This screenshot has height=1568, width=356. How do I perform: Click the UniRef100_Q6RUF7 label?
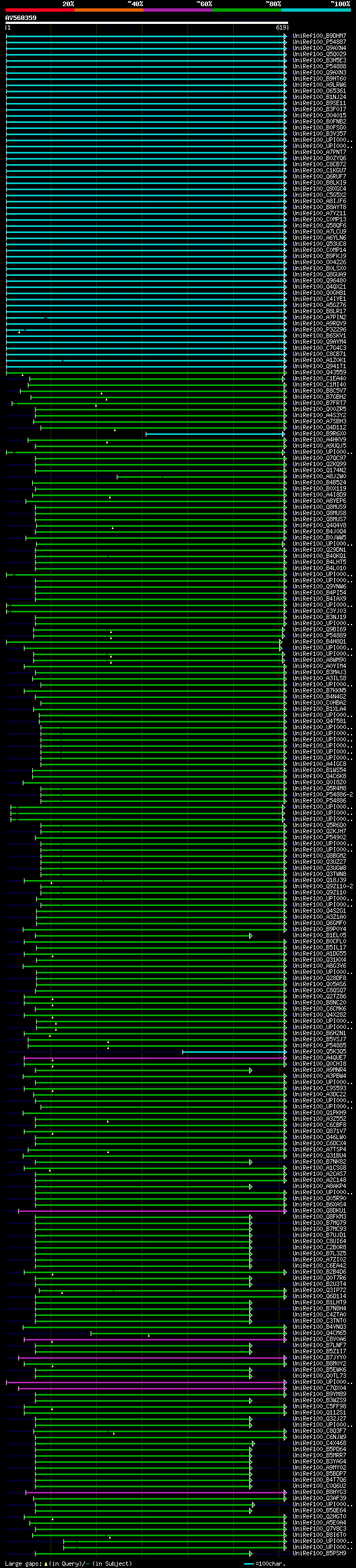pos(319,177)
